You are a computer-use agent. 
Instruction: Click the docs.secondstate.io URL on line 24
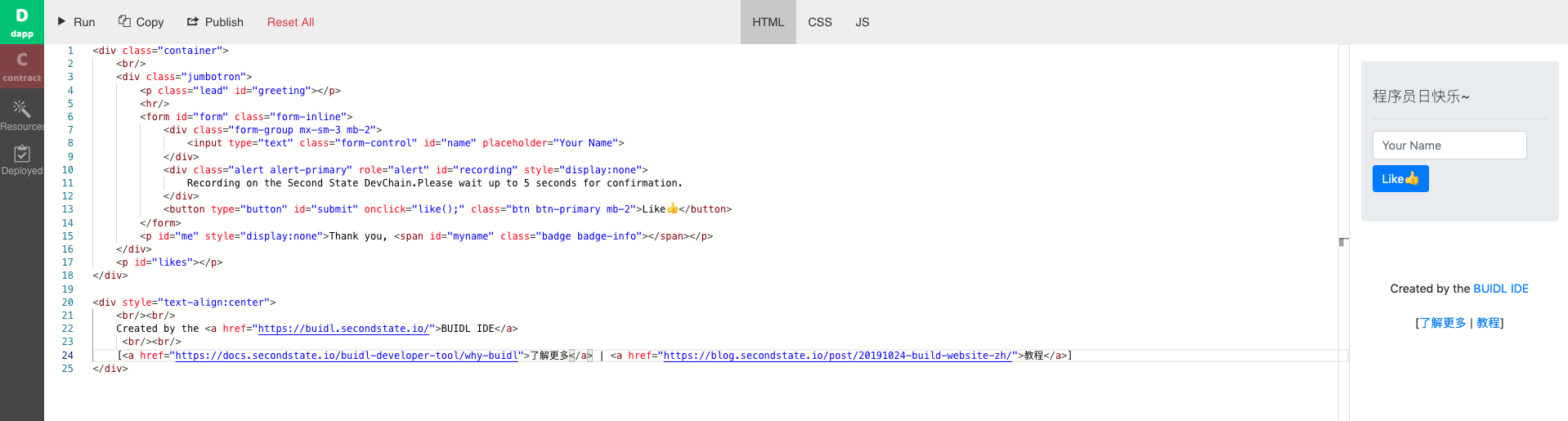coord(347,356)
